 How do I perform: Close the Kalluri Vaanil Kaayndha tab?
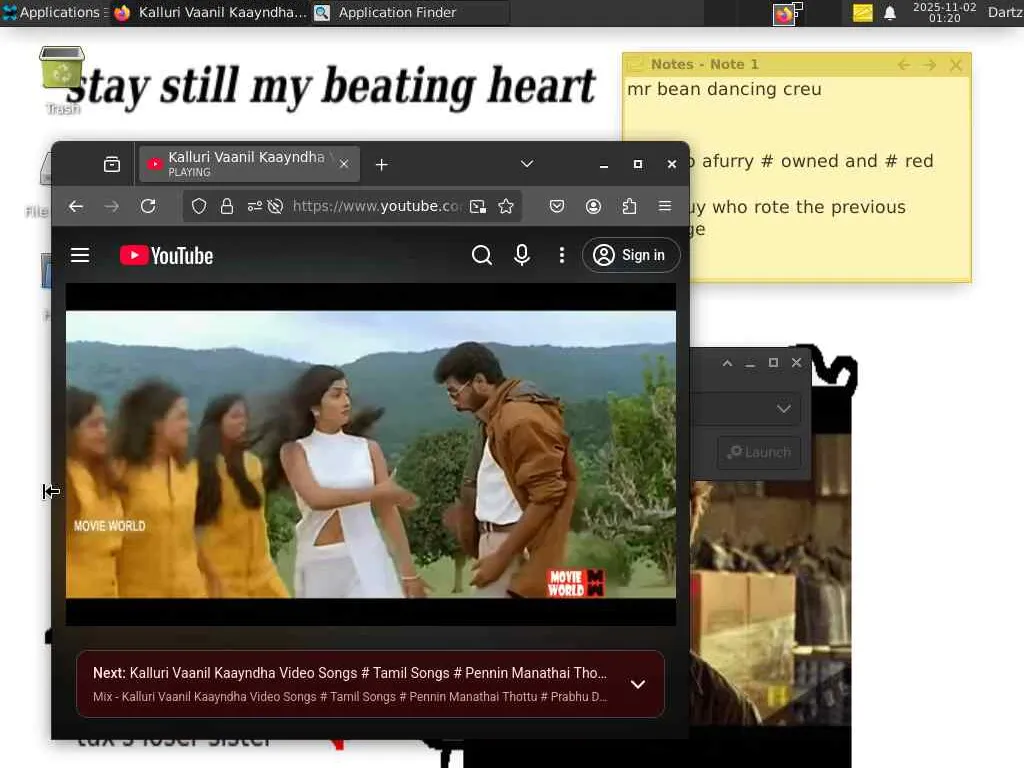coord(344,165)
